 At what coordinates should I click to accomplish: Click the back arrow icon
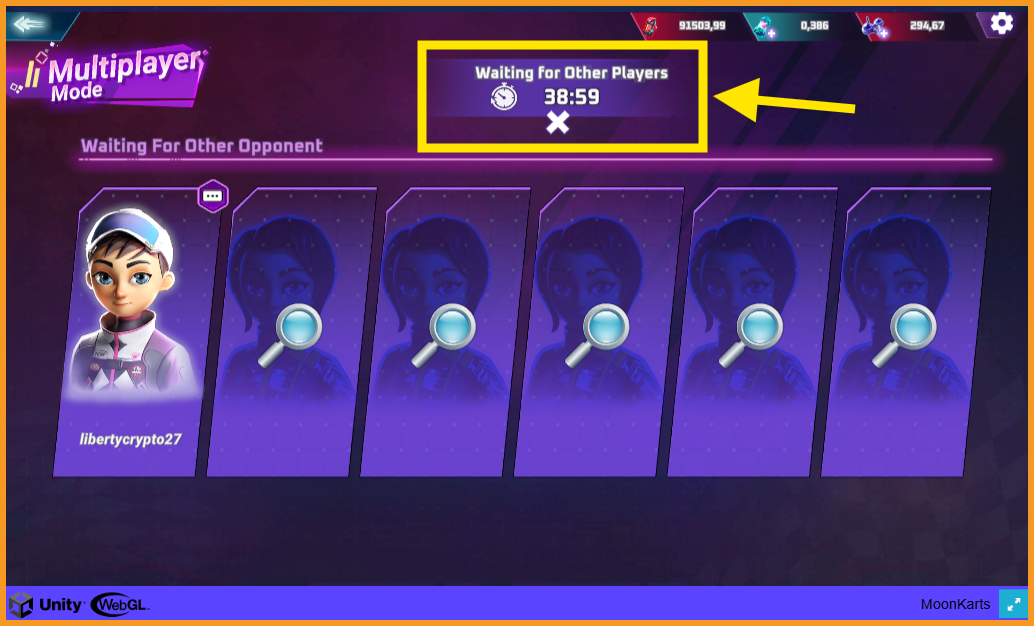(x=29, y=25)
